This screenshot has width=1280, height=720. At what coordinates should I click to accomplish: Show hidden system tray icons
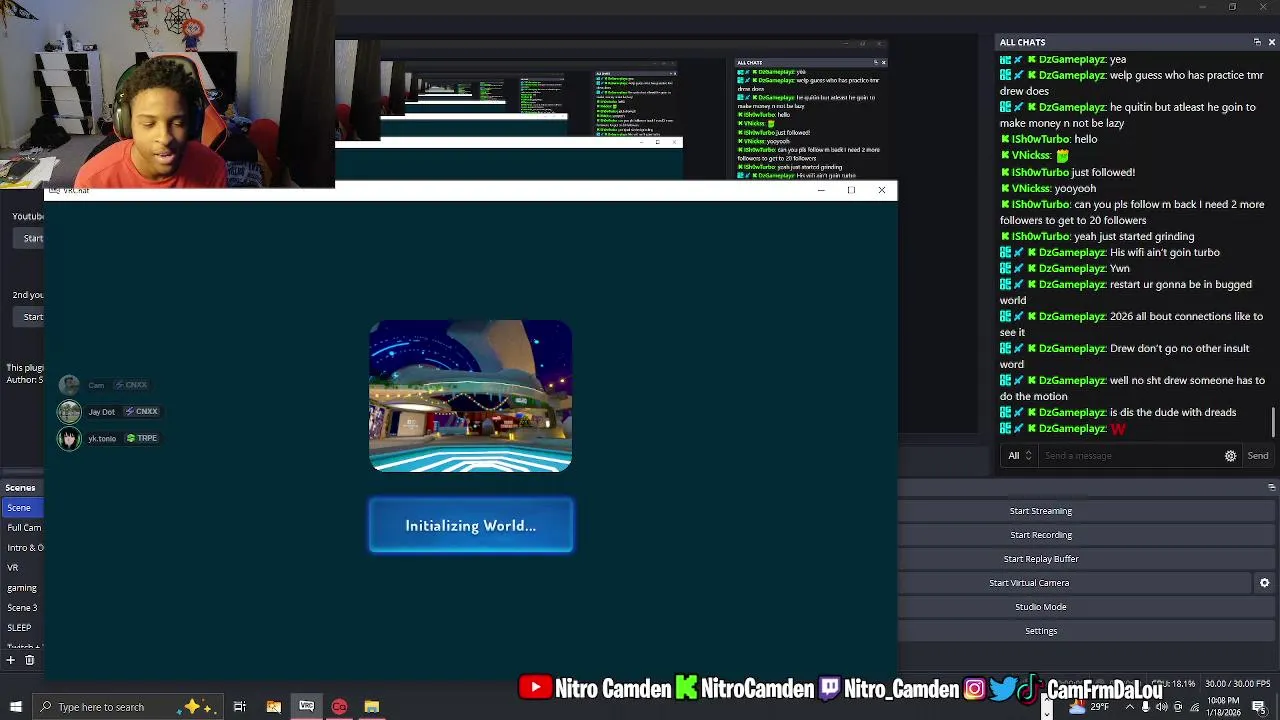[1130, 707]
